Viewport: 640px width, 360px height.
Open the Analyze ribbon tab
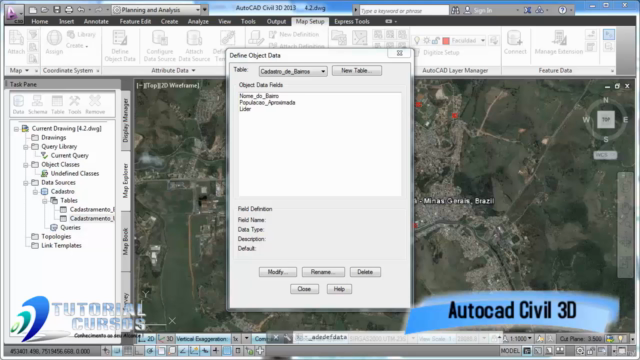[198, 21]
